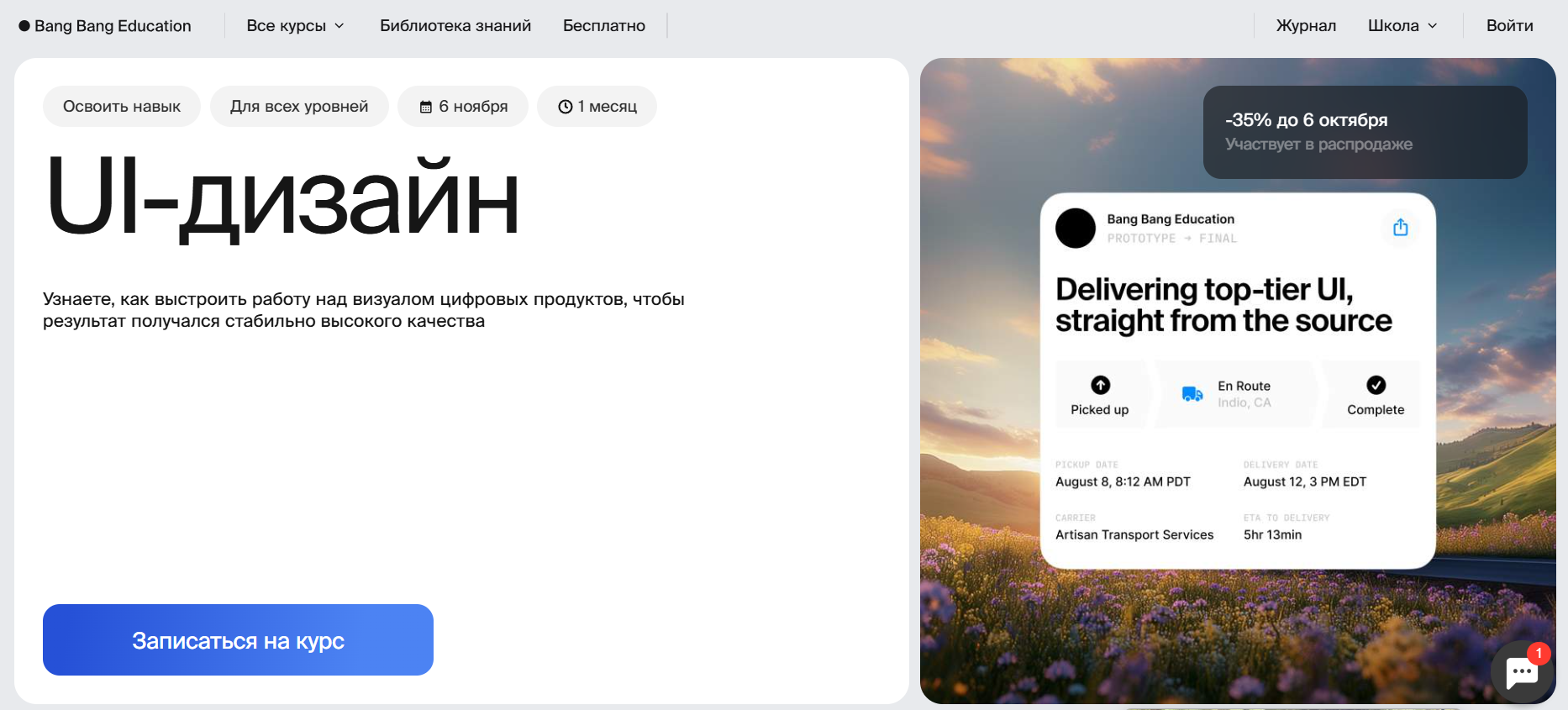
Task: Click the -35% до 6 октября sale banner
Action: click(x=1365, y=132)
